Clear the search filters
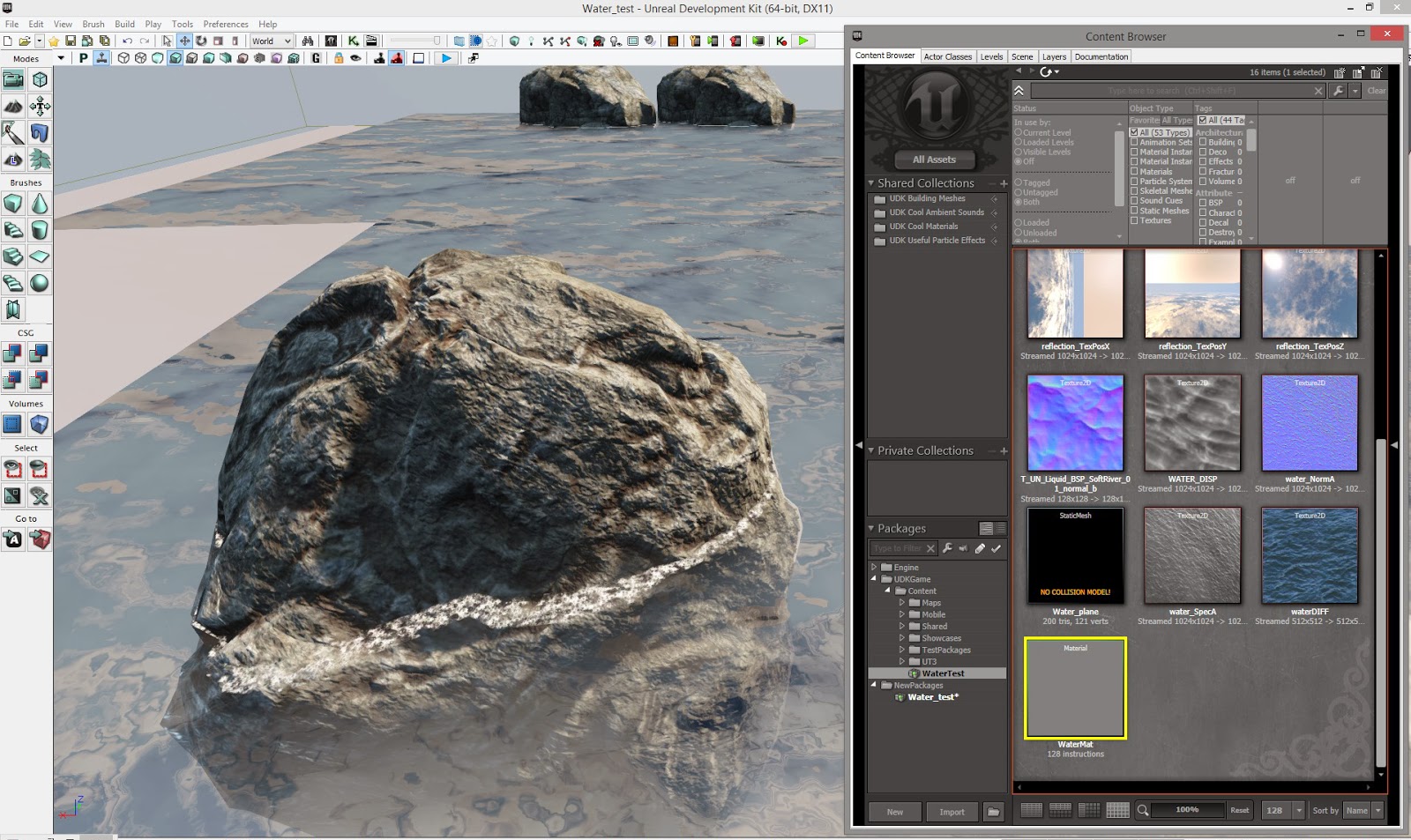Image resolution: width=1411 pixels, height=840 pixels. click(1376, 91)
